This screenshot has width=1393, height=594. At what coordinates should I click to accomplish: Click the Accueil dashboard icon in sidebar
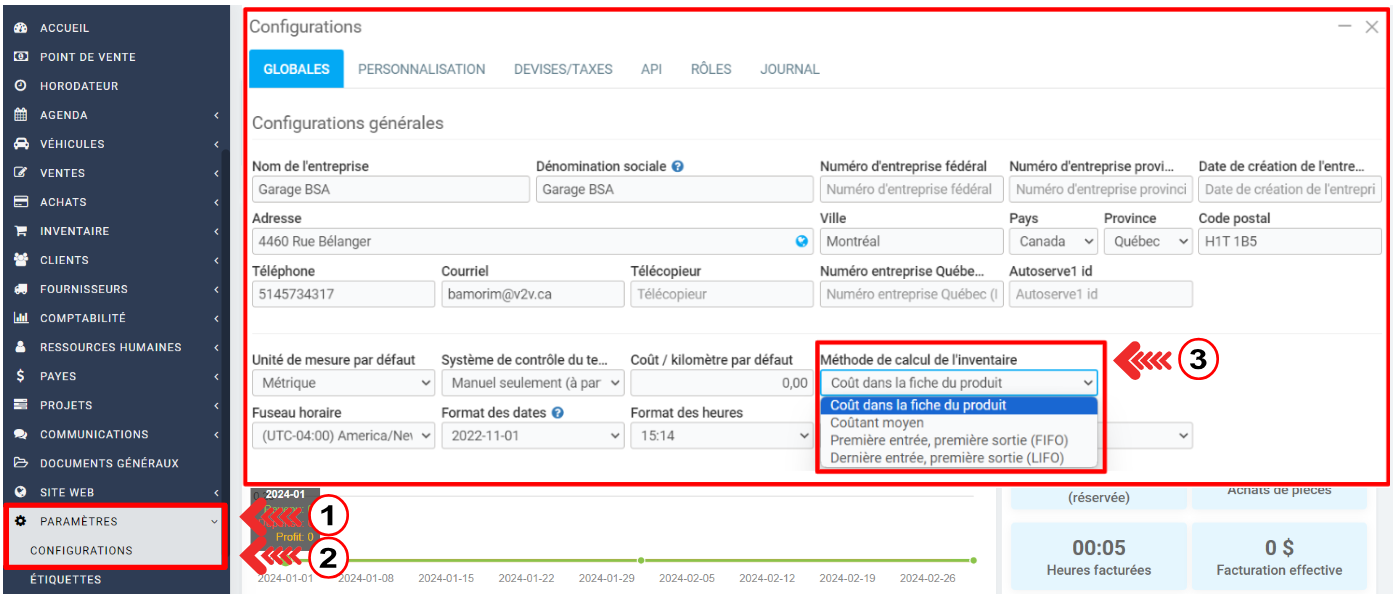(x=20, y=28)
